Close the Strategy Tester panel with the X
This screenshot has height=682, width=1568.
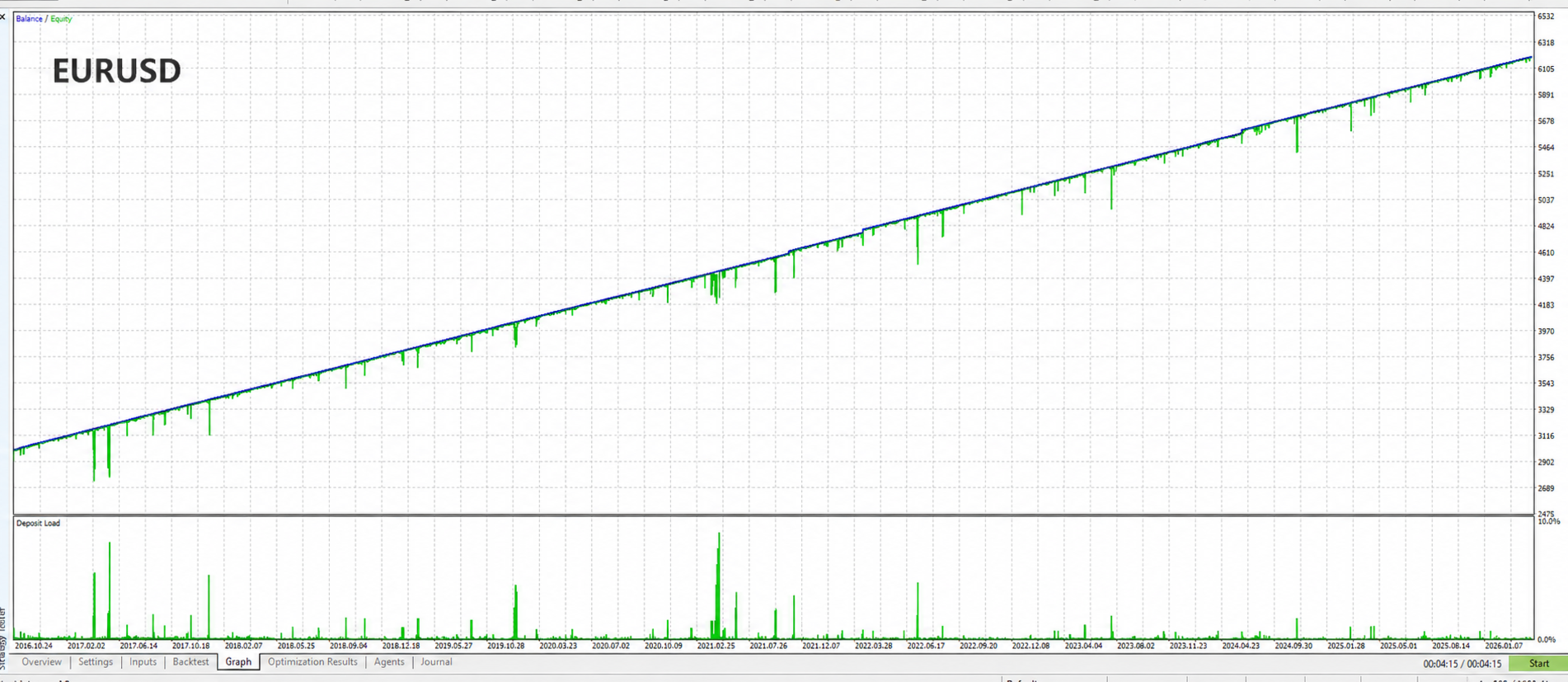click(3, 17)
